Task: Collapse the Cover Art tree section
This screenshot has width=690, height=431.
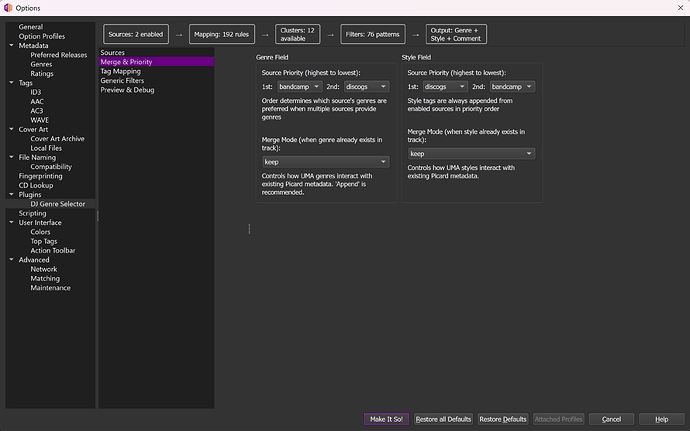Action: 11,129
